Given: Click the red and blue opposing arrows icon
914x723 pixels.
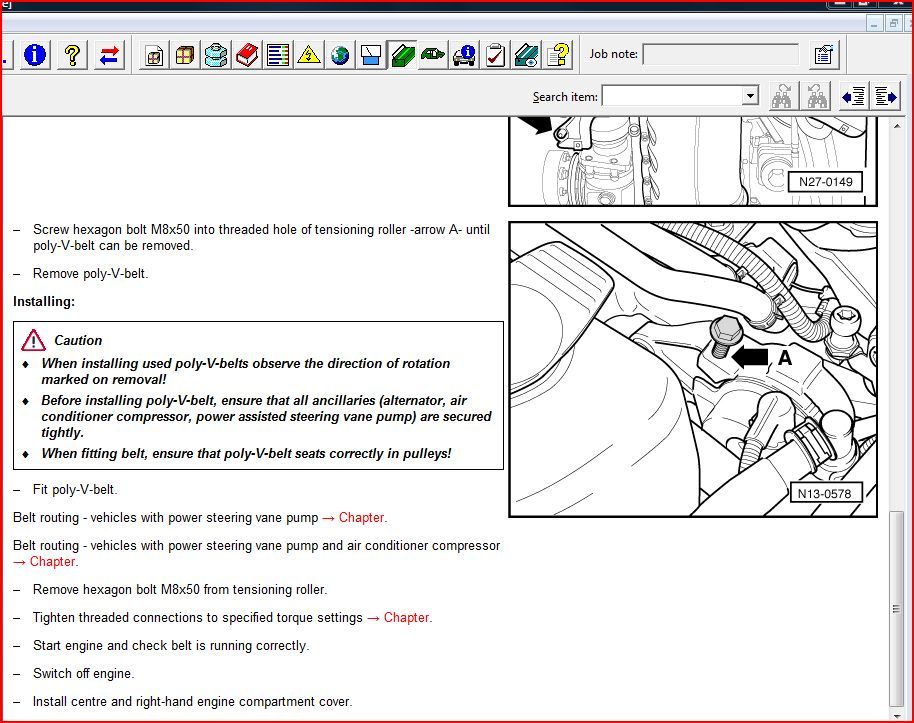Looking at the screenshot, I should click(110, 55).
